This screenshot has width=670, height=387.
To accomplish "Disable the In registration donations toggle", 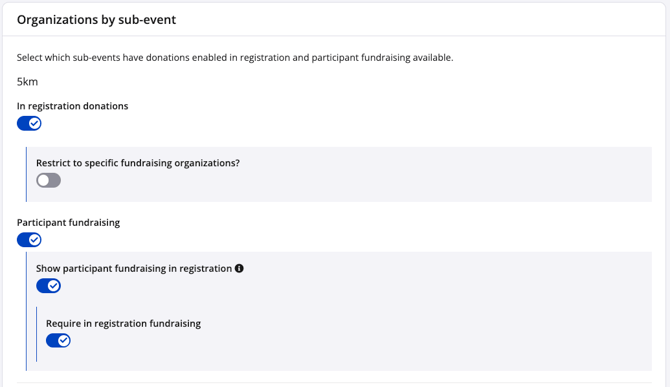I will point(29,123).
